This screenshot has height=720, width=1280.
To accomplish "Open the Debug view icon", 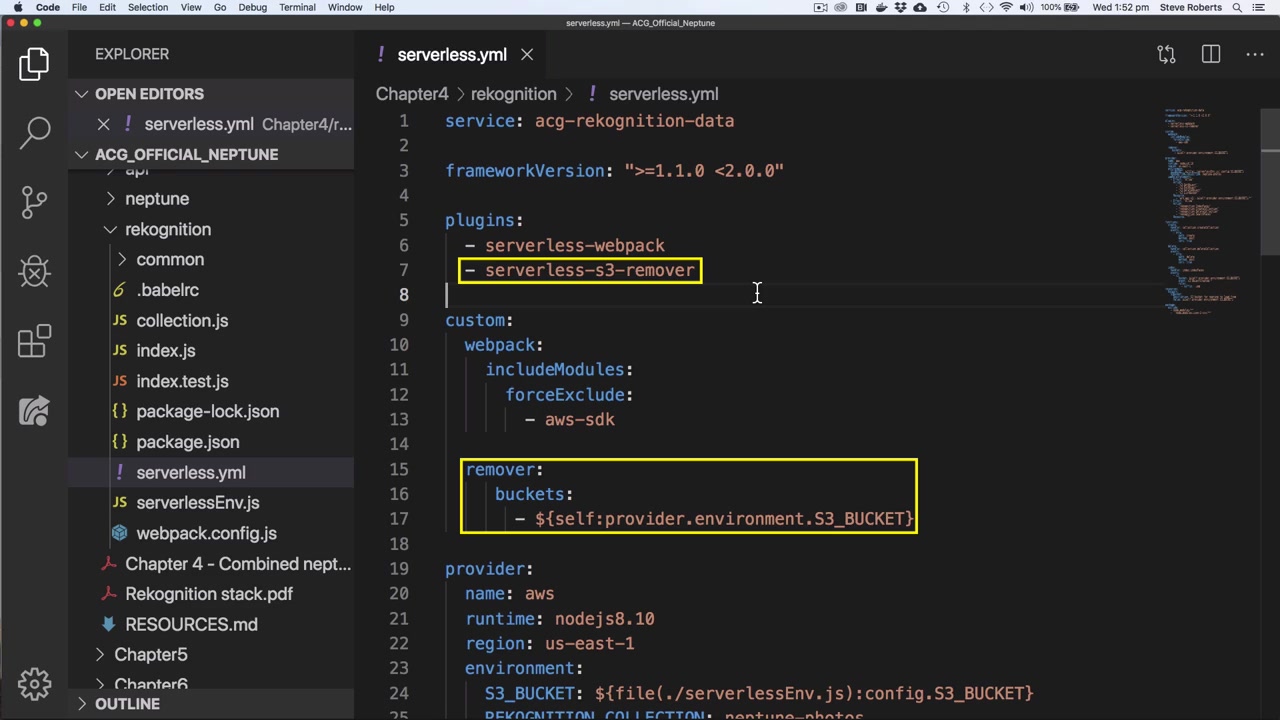I will (x=35, y=271).
